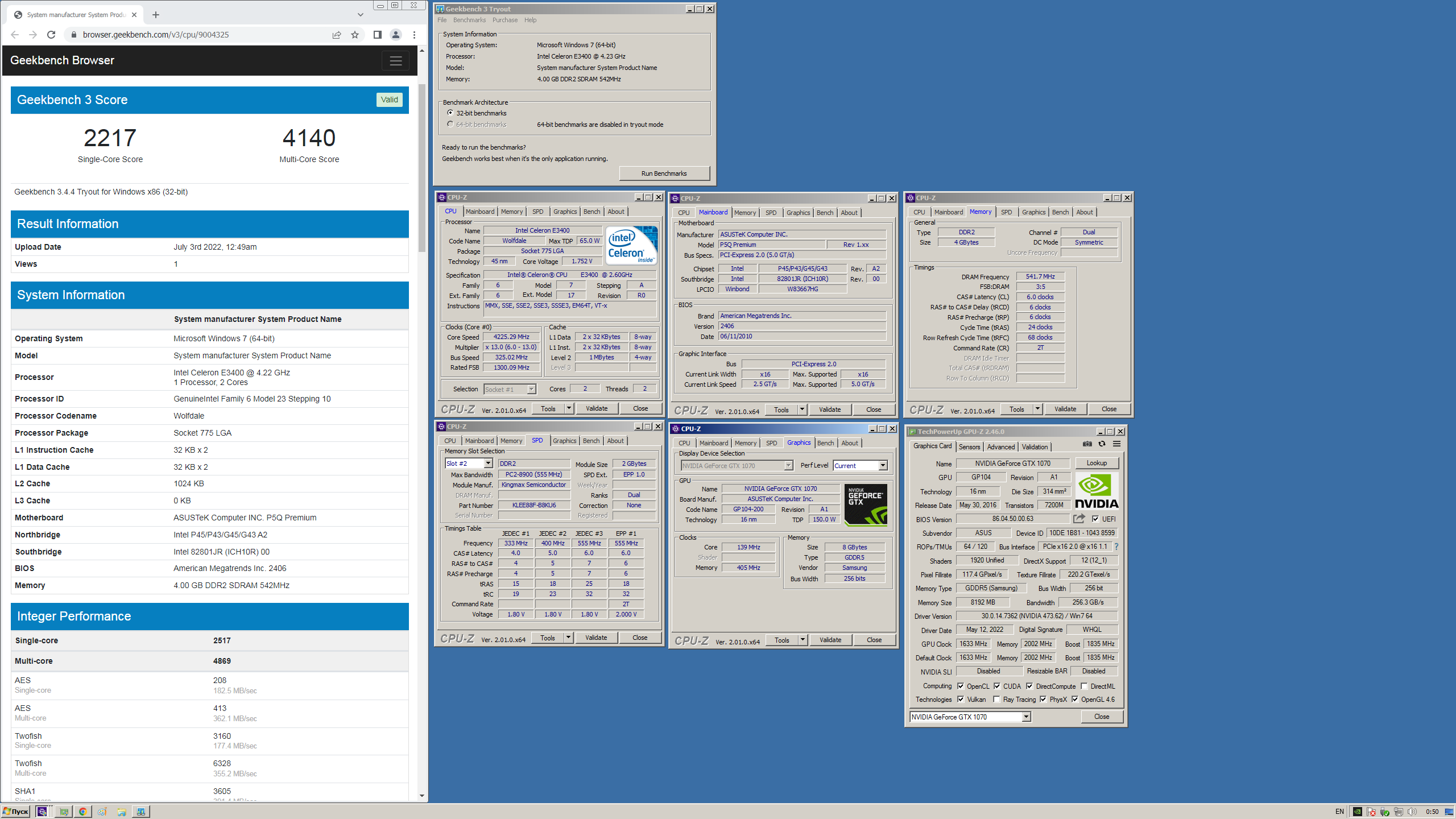Click the Lookup button in GPU-Z
Viewport: 1456px width, 819px height.
click(1097, 463)
